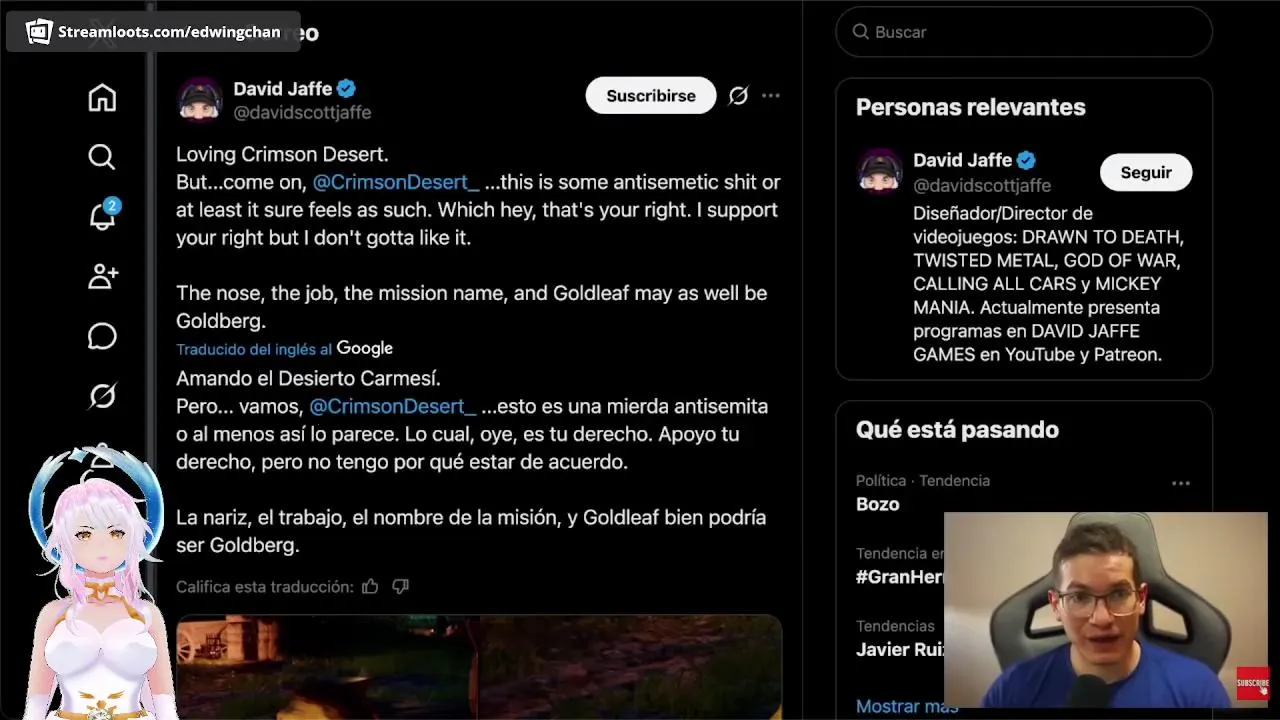Screen dimensions: 1280x720
Task: Open notifications bell with badge 2
Action: point(102,215)
